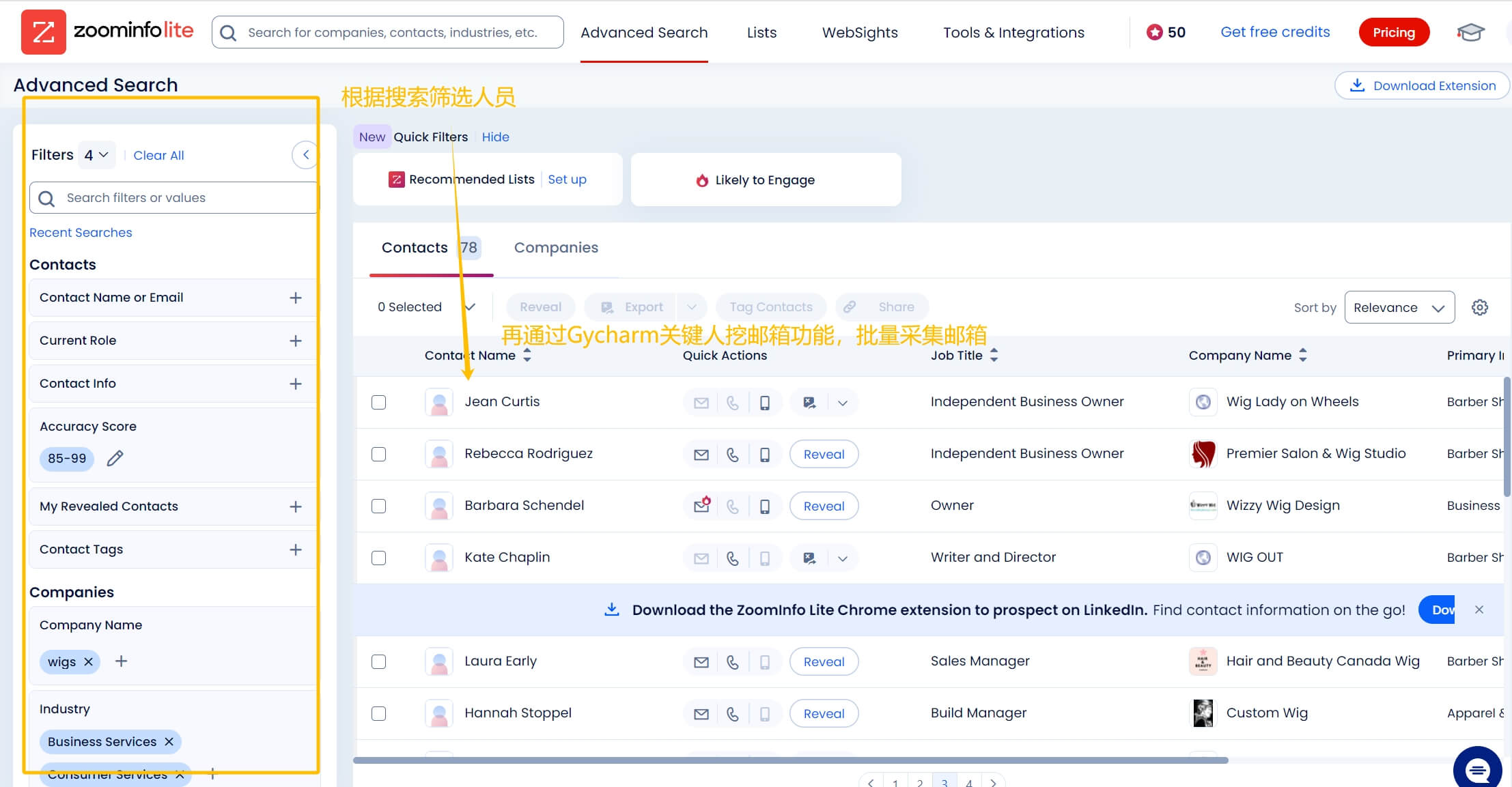The width and height of the screenshot is (1512, 787).
Task: Click email icon for Hannah Stoppel
Action: click(701, 714)
